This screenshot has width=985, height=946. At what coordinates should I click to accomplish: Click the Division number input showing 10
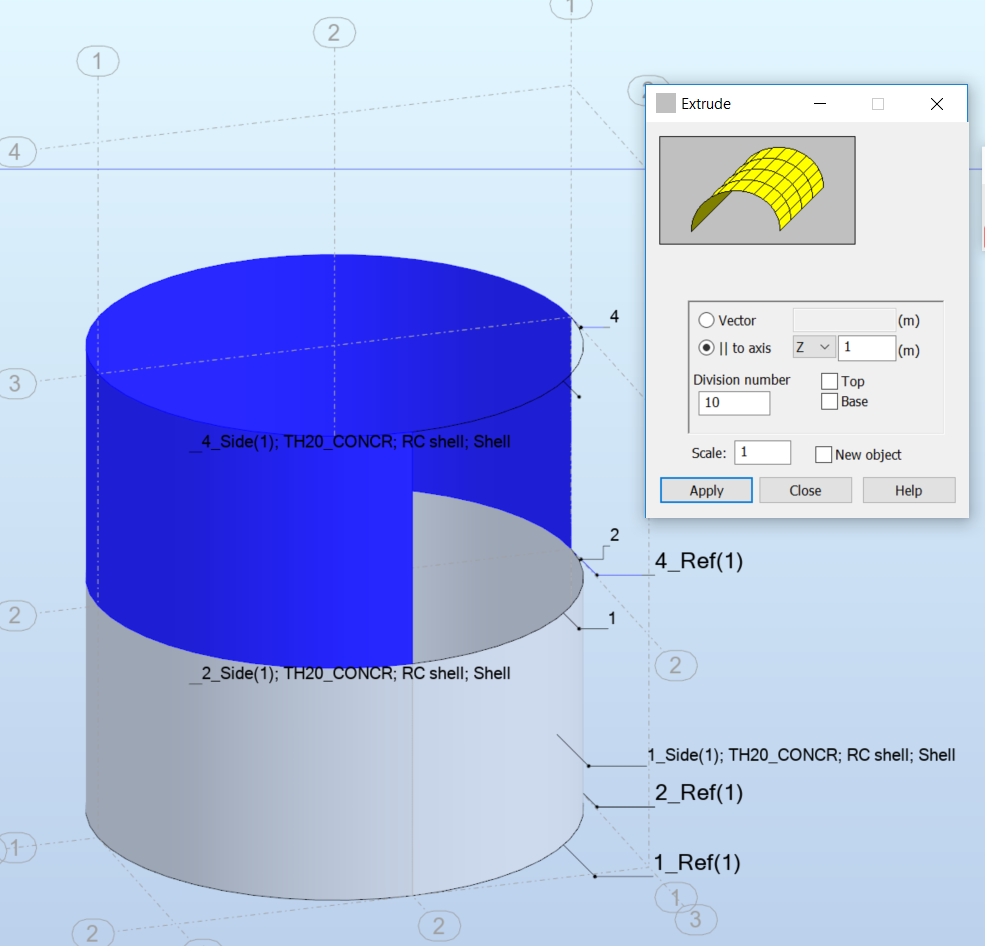pos(733,403)
